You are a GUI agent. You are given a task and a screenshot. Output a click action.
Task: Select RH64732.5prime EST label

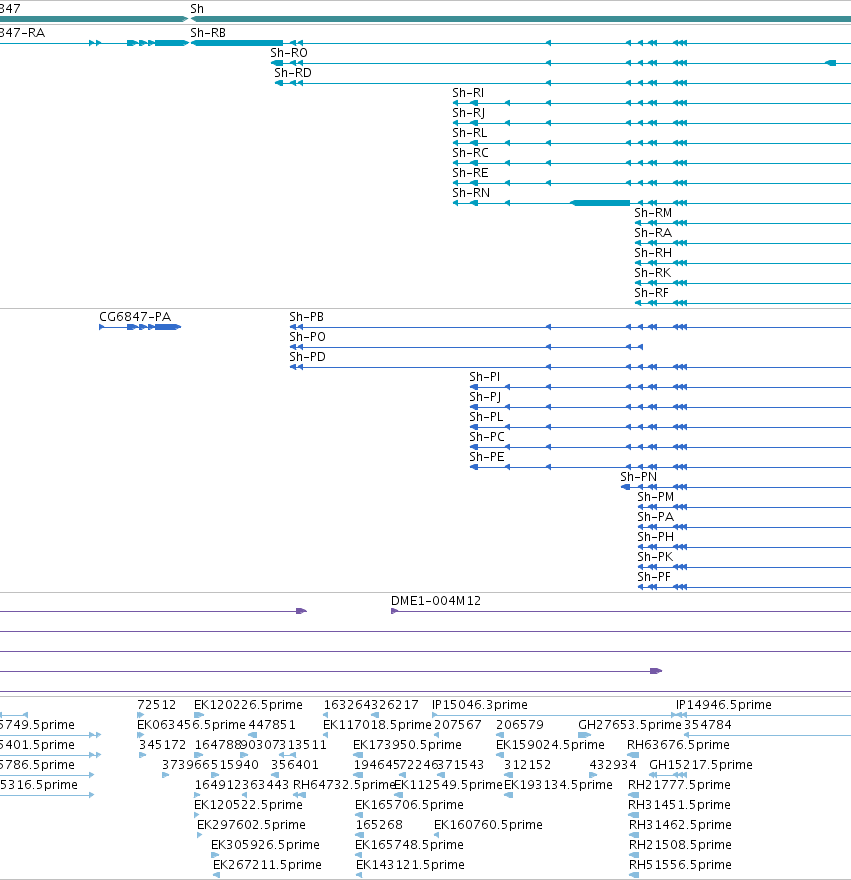tap(345, 785)
